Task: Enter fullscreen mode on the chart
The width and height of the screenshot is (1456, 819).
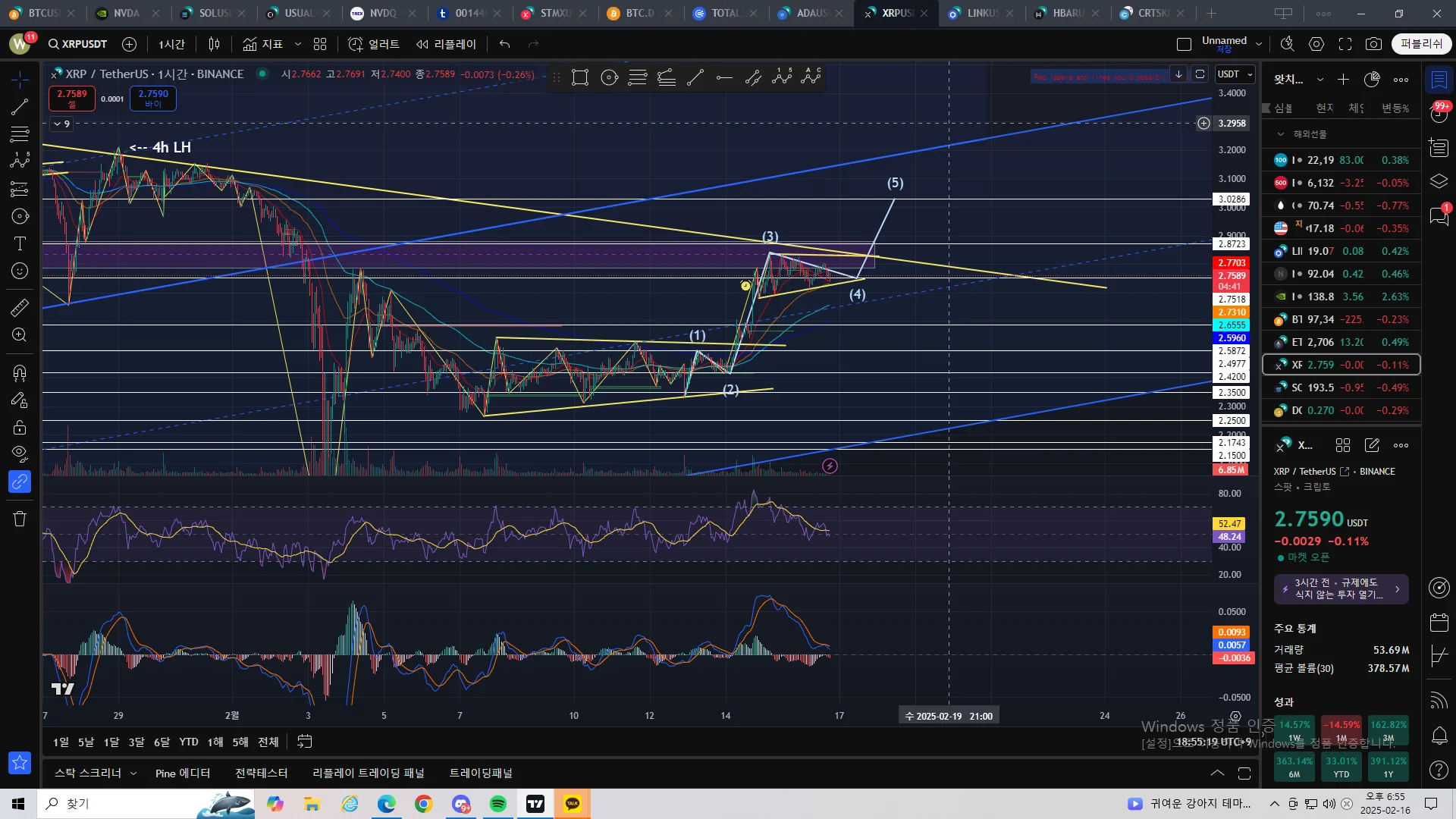Action: point(1345,44)
